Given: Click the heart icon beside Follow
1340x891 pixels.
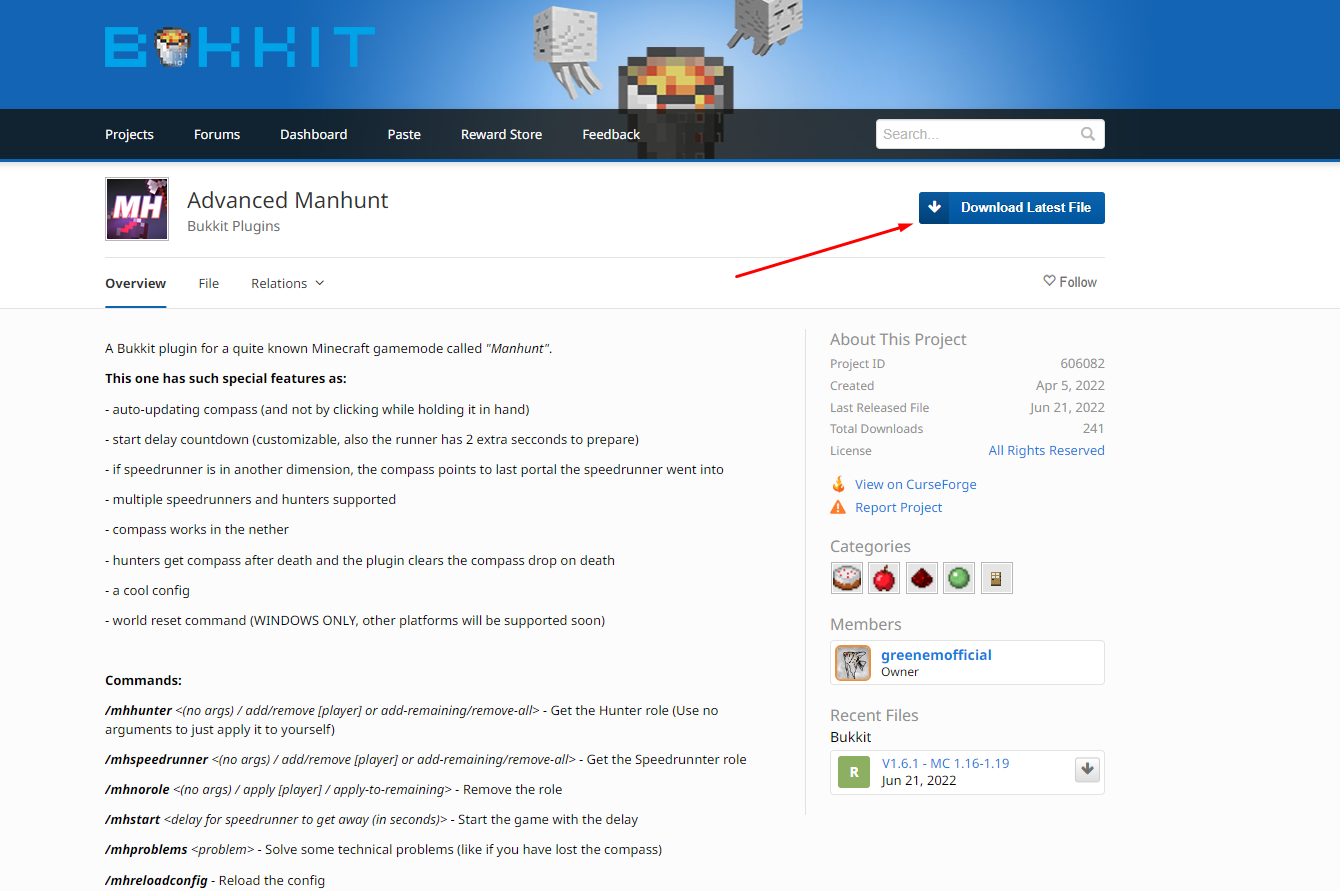Looking at the screenshot, I should tap(1049, 281).
